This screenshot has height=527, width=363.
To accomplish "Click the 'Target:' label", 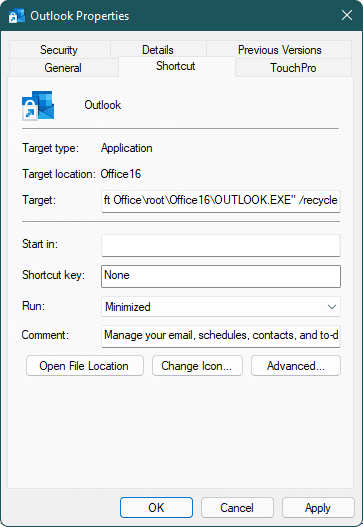I will point(39,200).
